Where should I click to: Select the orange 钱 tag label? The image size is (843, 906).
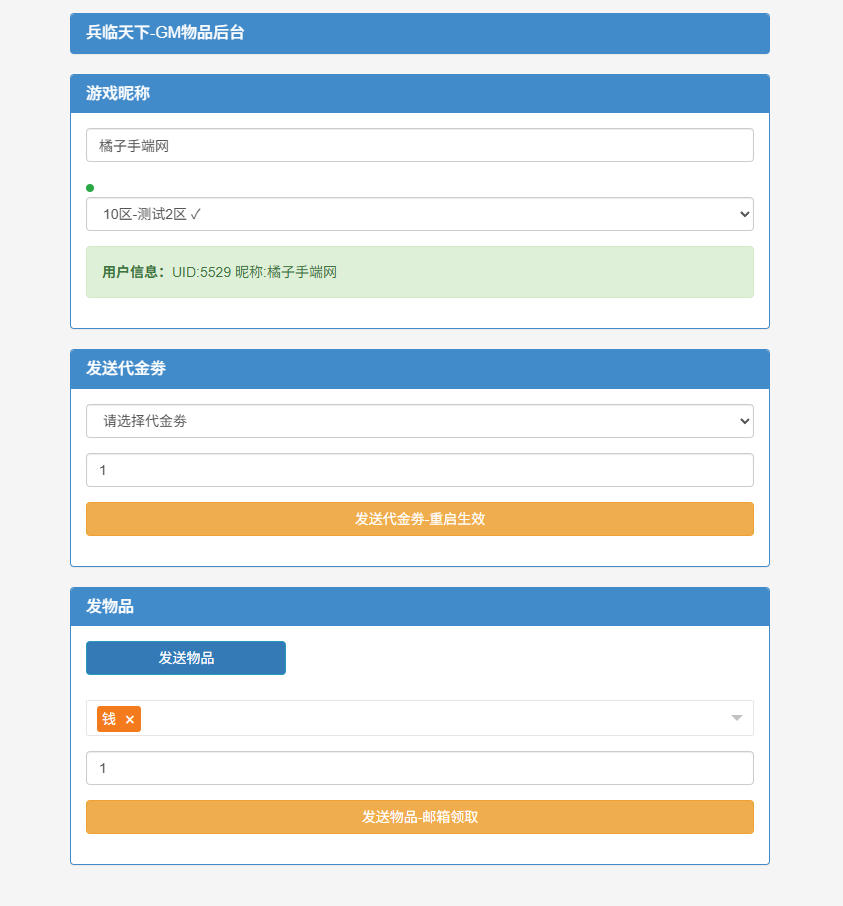(109, 719)
